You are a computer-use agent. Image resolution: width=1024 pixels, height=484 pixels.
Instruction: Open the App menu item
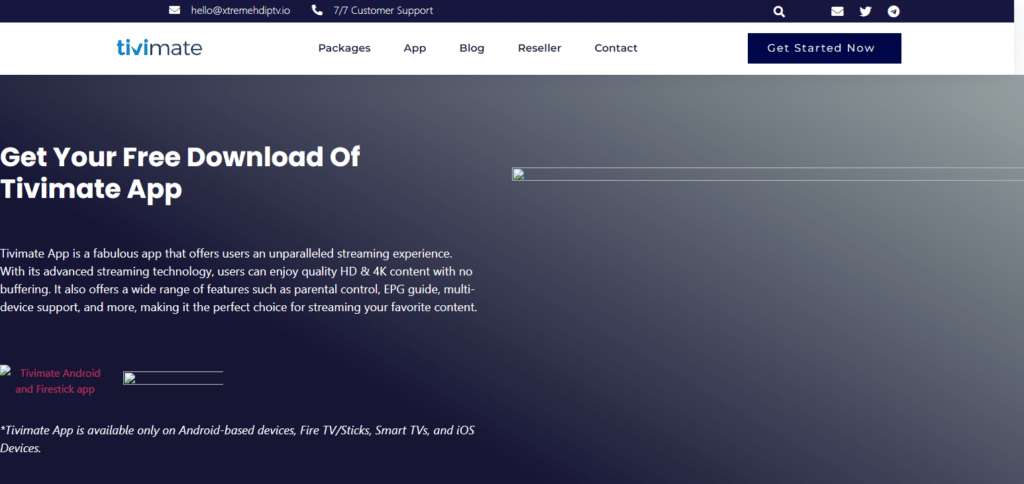point(415,48)
